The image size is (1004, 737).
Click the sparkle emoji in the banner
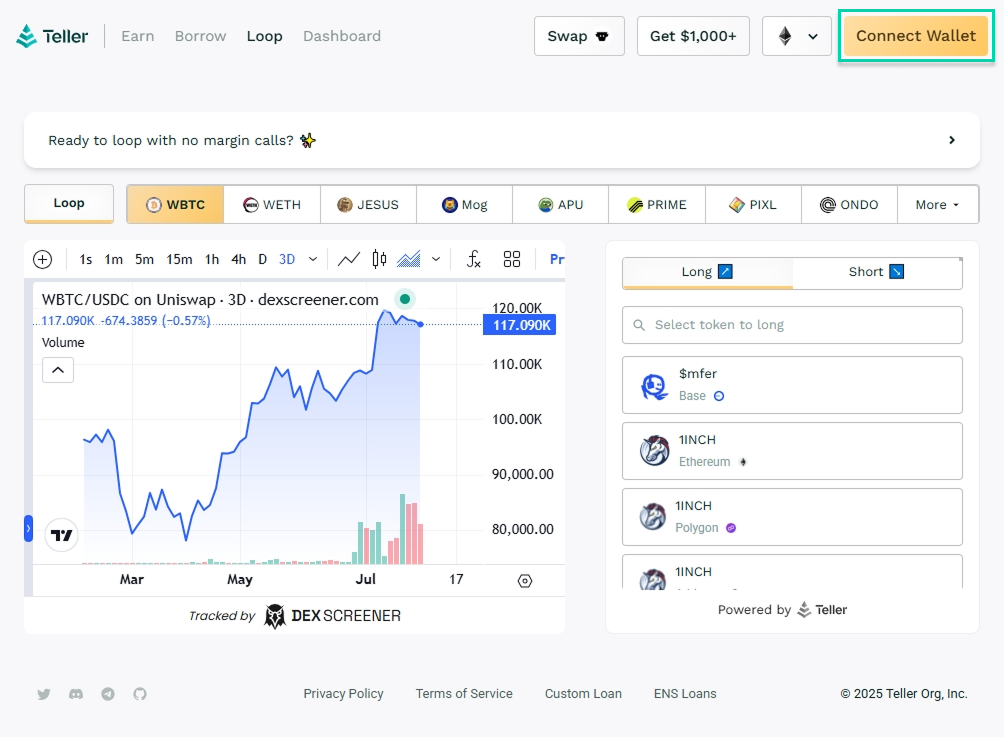tap(308, 140)
